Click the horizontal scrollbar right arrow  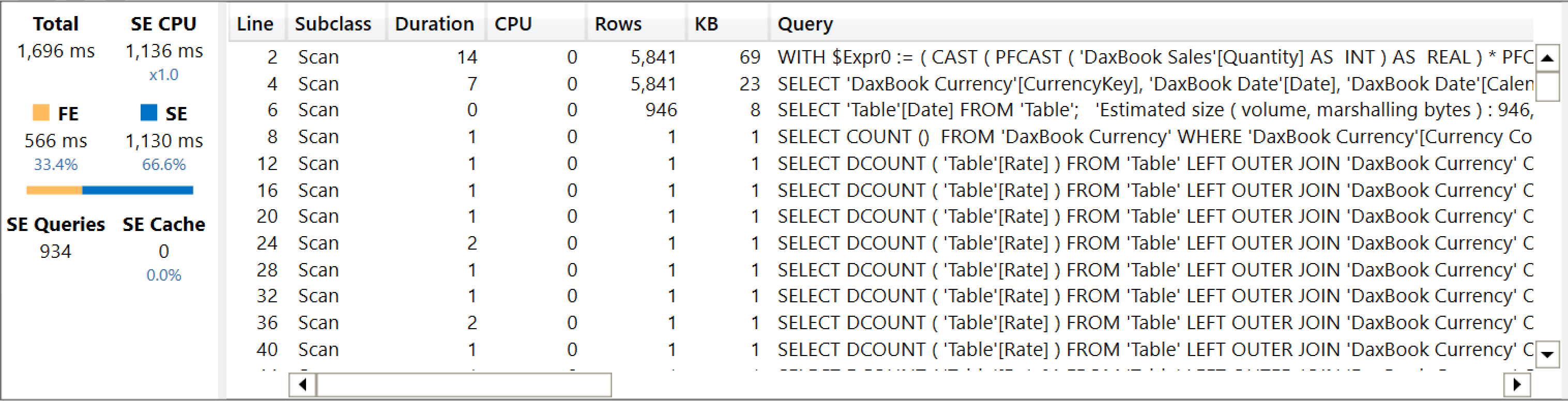[1517, 384]
